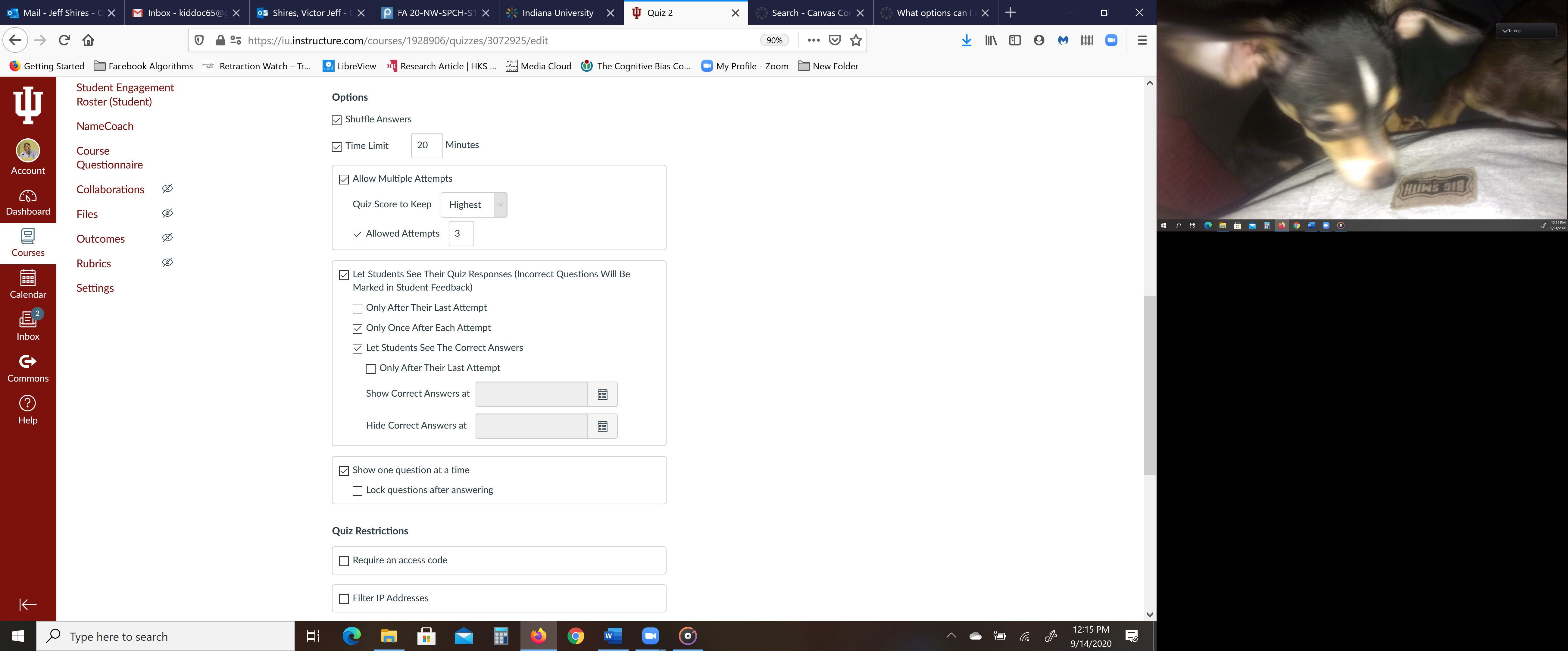Expand the Quiz Score to Keep dropdown
1568x651 pixels.
click(500, 205)
